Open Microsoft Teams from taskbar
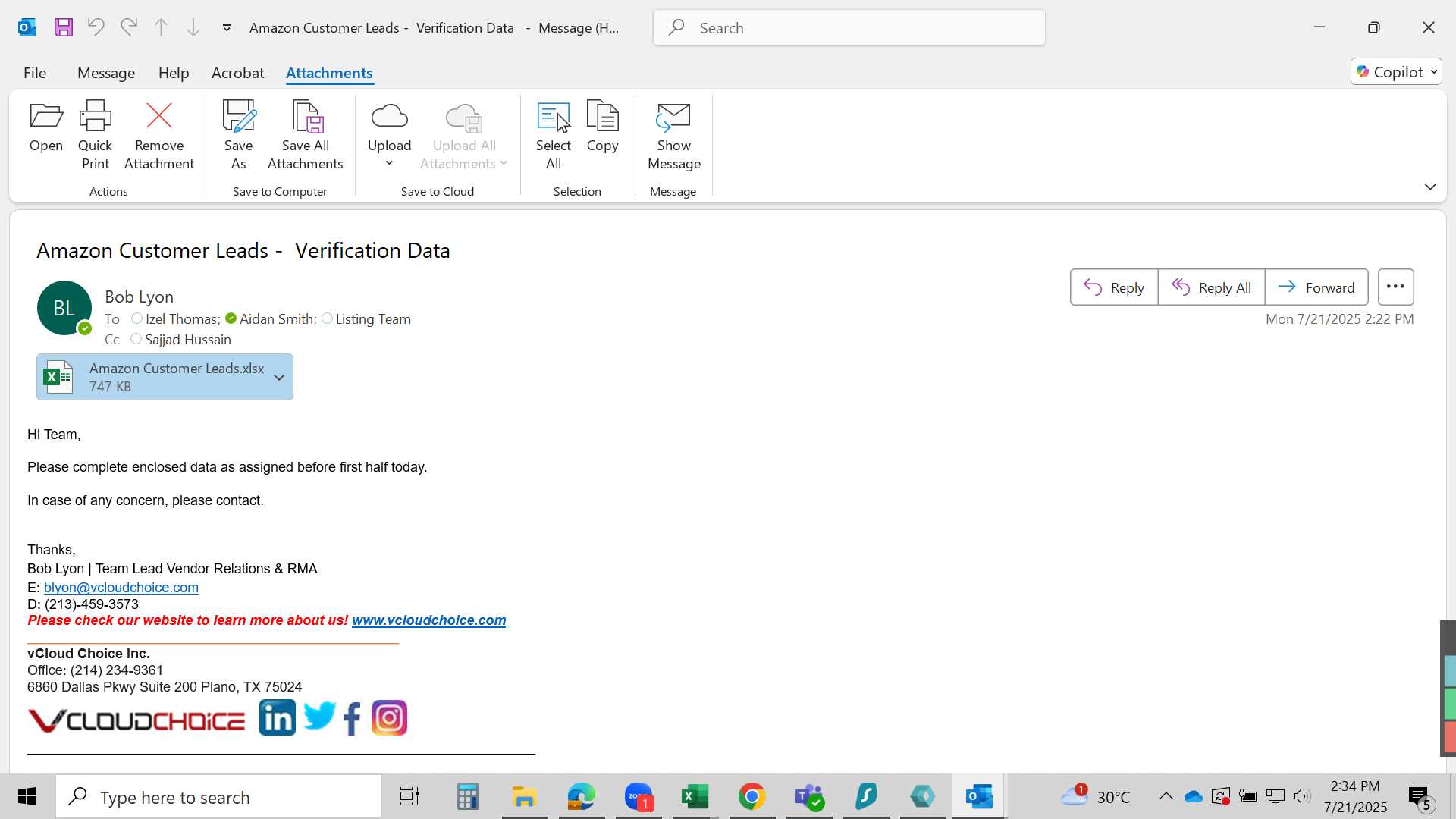This screenshot has width=1456, height=819. pyautogui.click(x=809, y=796)
